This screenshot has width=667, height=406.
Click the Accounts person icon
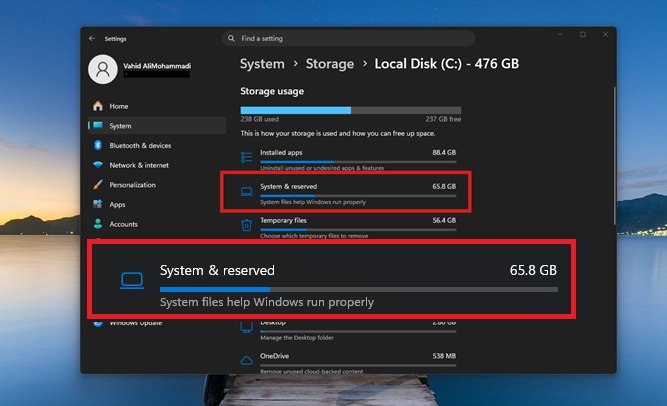[x=98, y=224]
